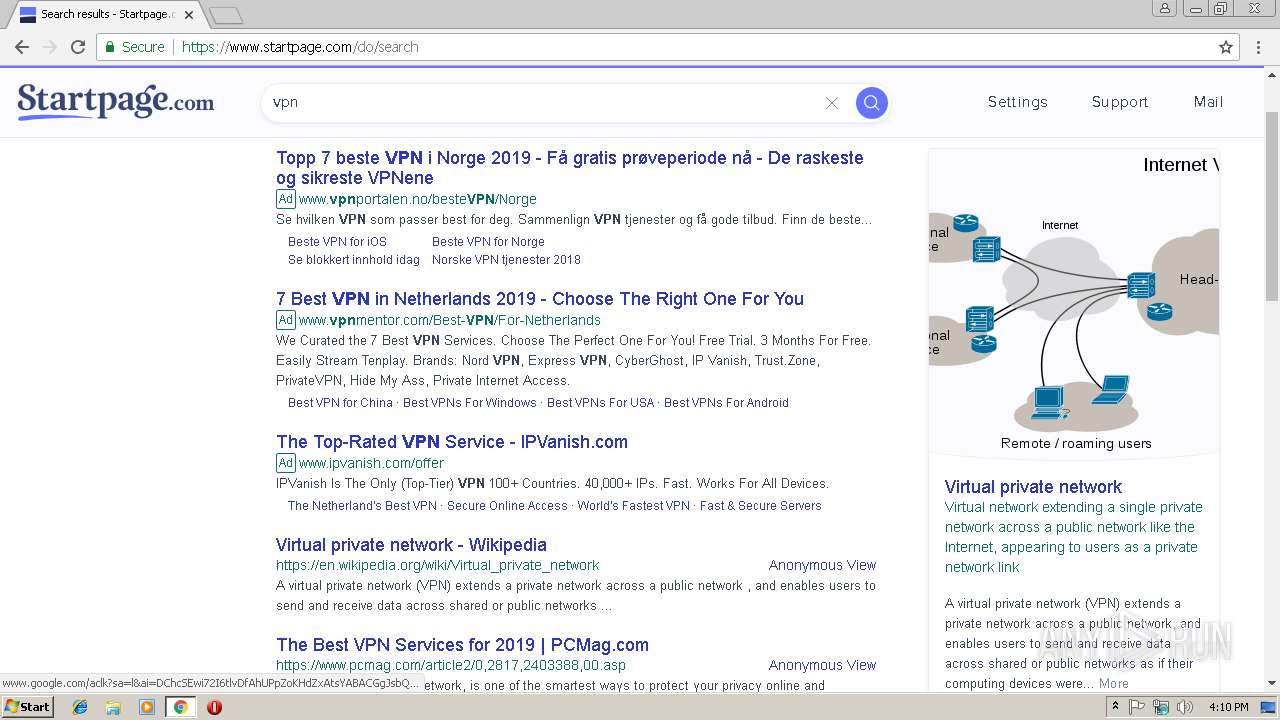Open The Top-Rated VPN Service IPVanish link
Viewport: 1280px width, 720px height.
click(x=452, y=442)
